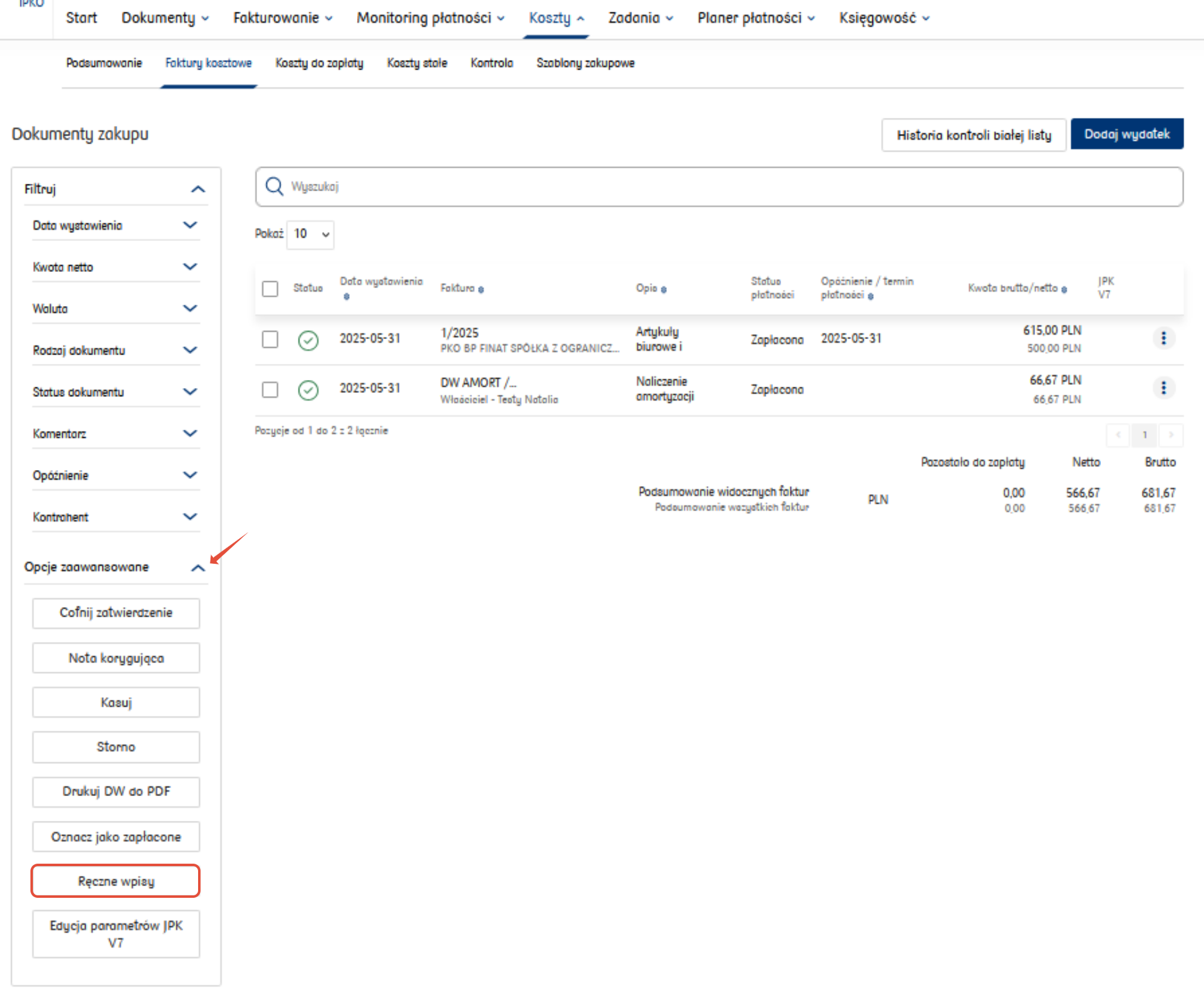1204x1004 pixels.
Task: Sort by Faktura column sort icon
Action: pos(481,289)
